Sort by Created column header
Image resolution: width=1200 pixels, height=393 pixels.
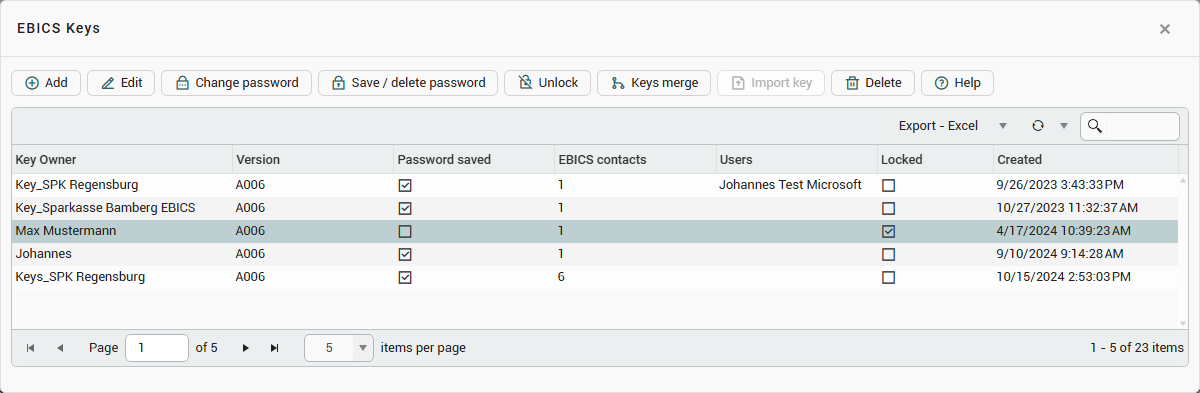[1085, 159]
